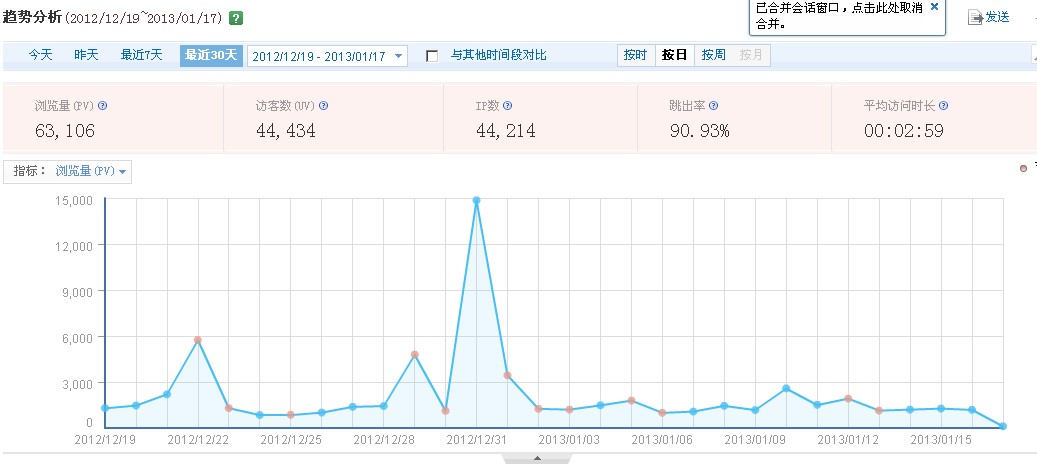Click the 发送 send icon
Viewport: 1037px width, 466px height.
[x=976, y=17]
